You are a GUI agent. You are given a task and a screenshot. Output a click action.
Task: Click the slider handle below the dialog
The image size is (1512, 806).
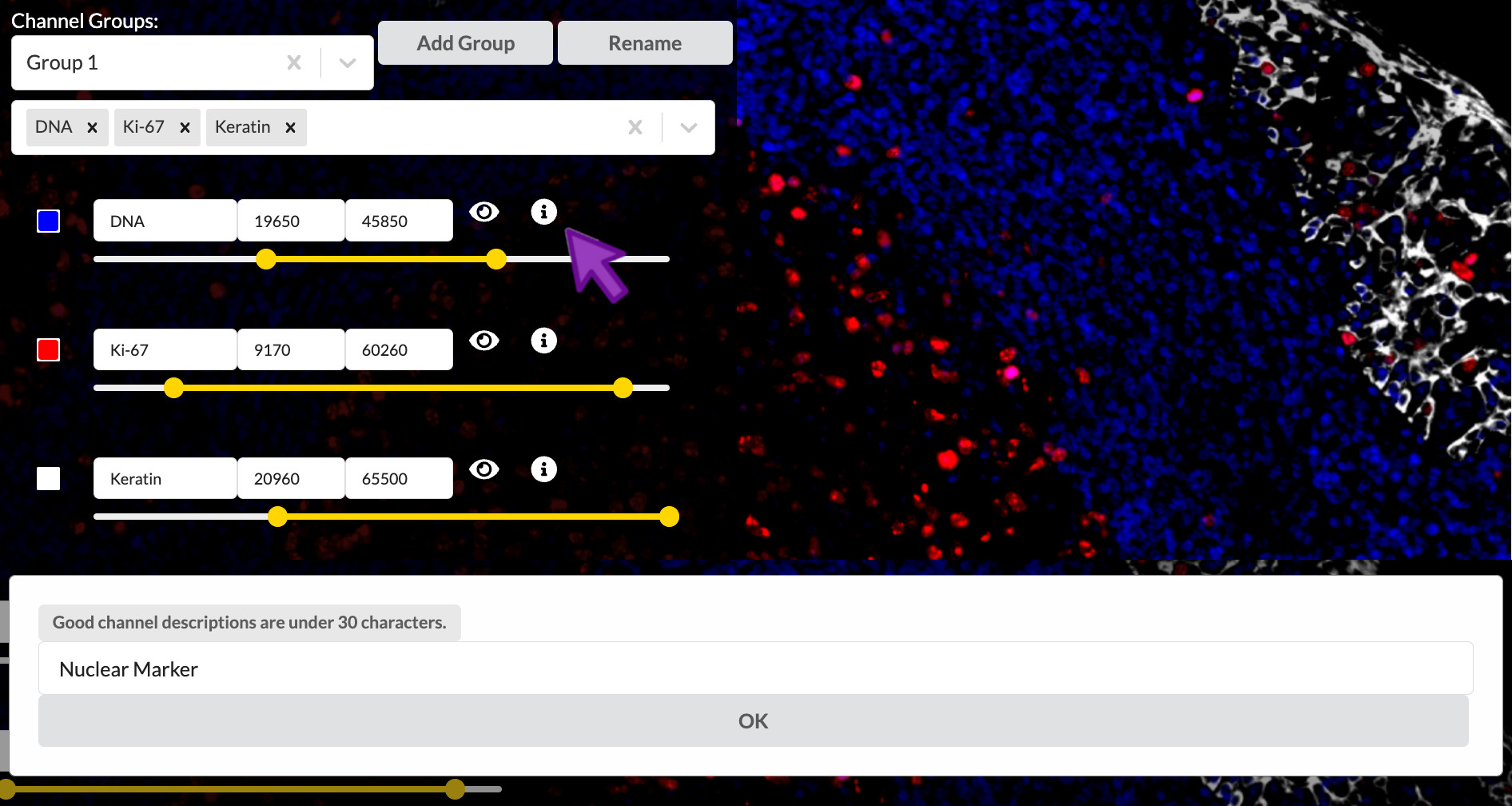click(x=455, y=789)
